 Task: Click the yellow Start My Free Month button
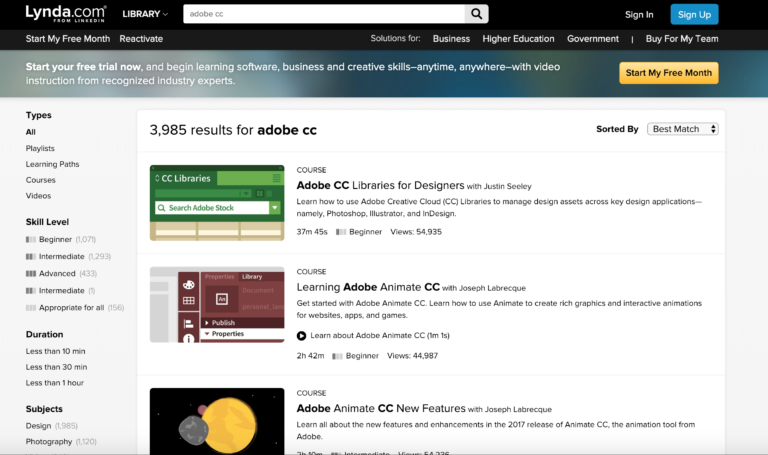(669, 73)
